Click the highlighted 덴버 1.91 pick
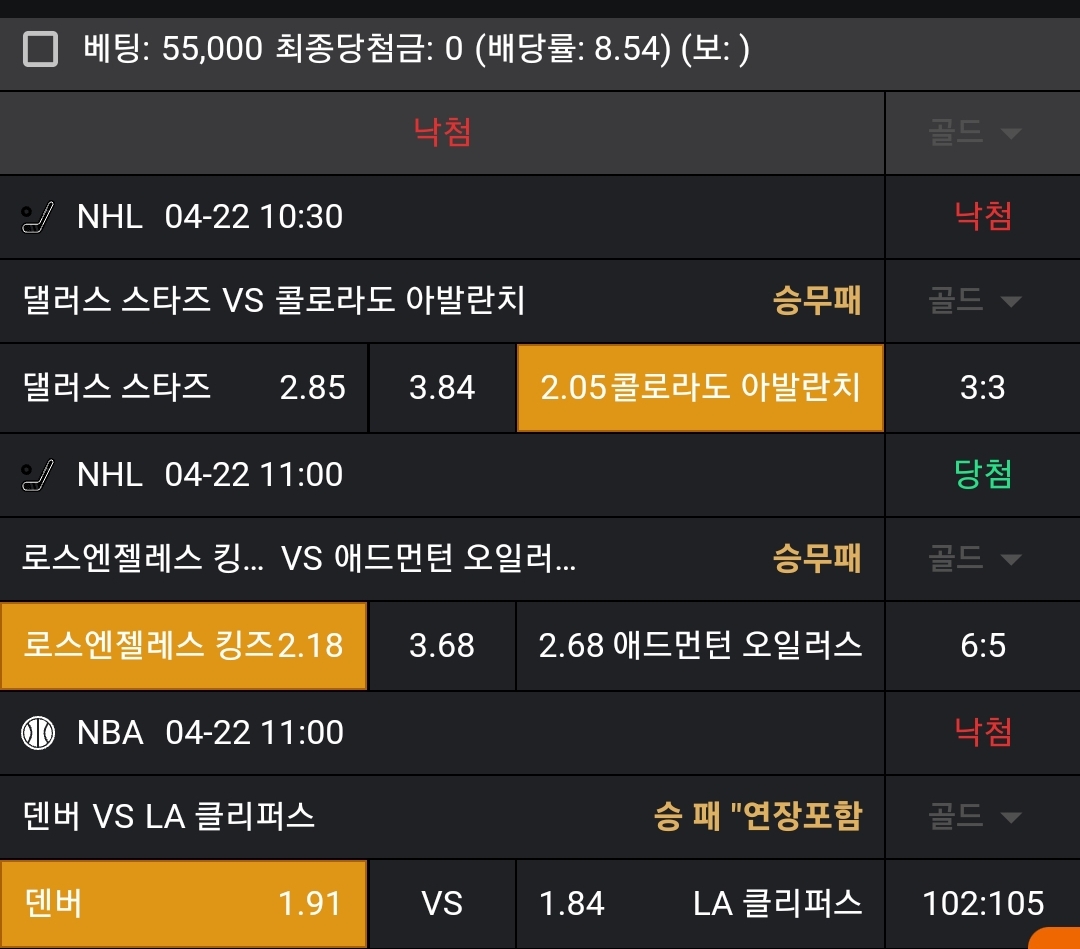The image size is (1080, 949). click(184, 904)
